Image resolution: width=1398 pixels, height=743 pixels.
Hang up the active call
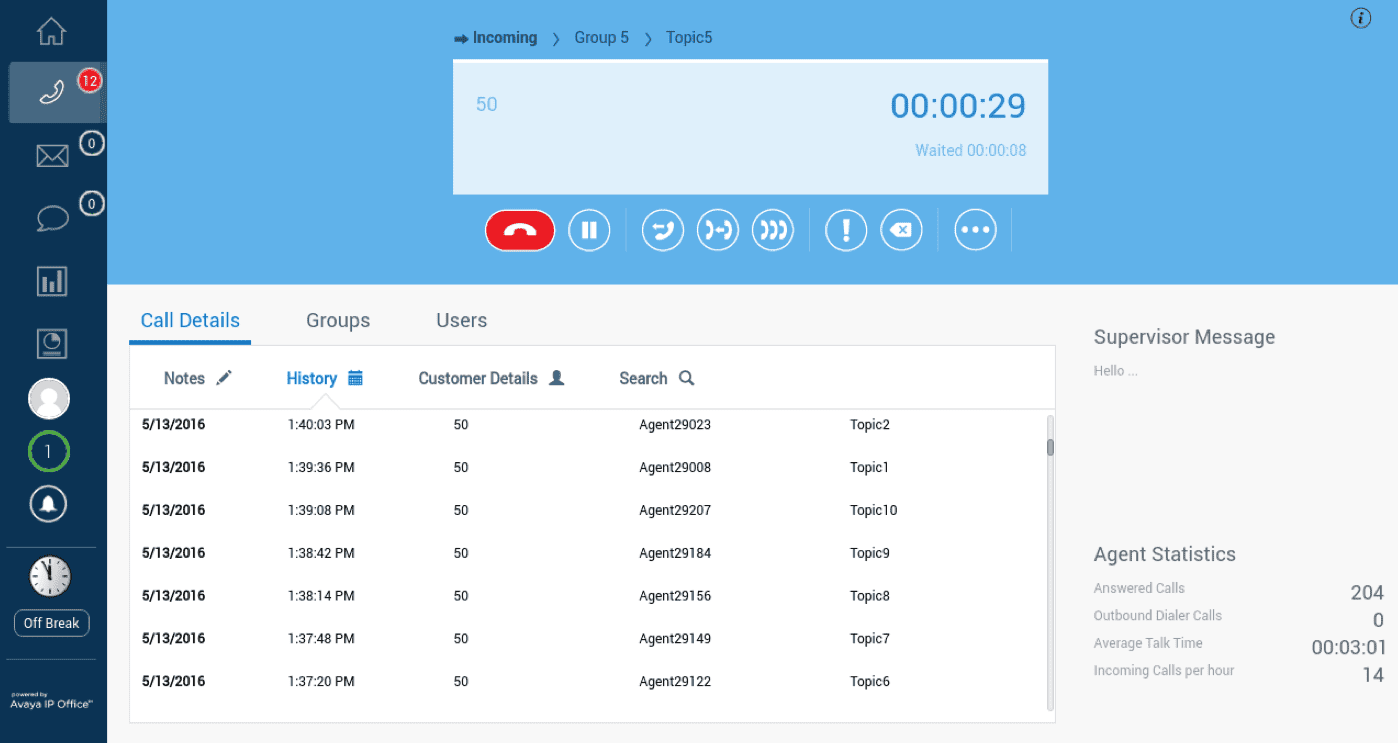pos(519,230)
